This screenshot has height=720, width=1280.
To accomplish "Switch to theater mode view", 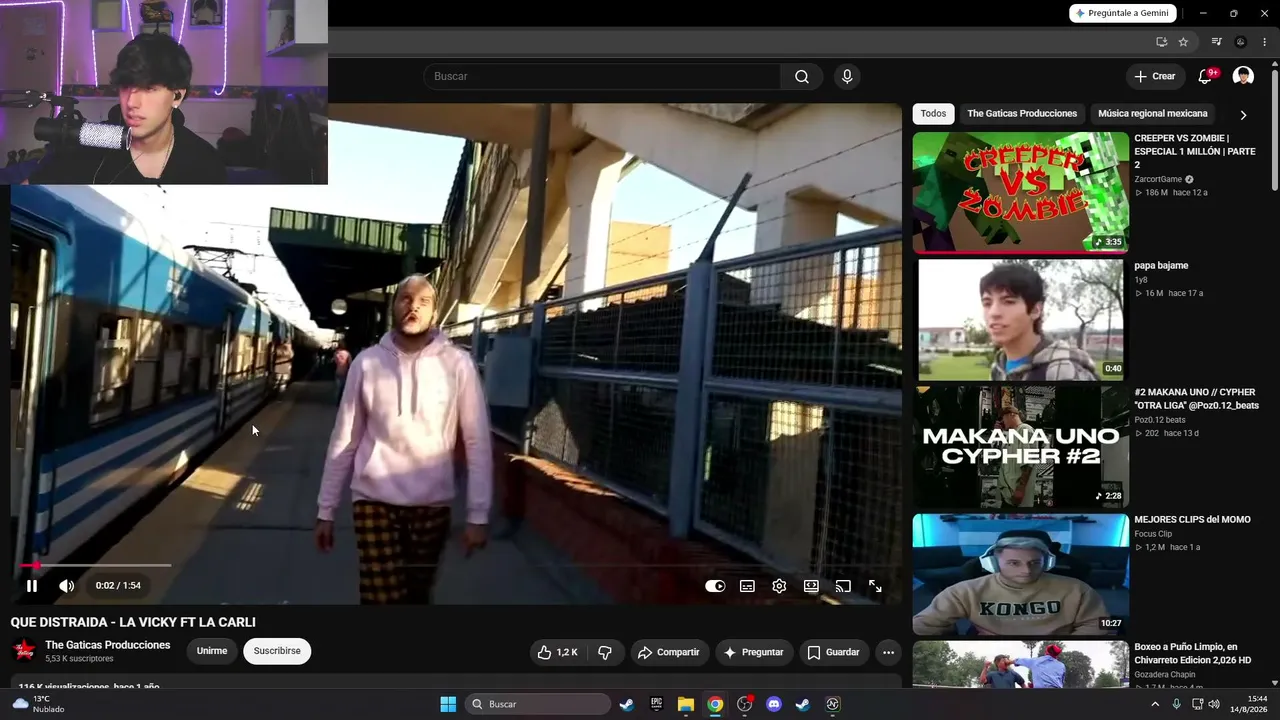I will tap(811, 586).
